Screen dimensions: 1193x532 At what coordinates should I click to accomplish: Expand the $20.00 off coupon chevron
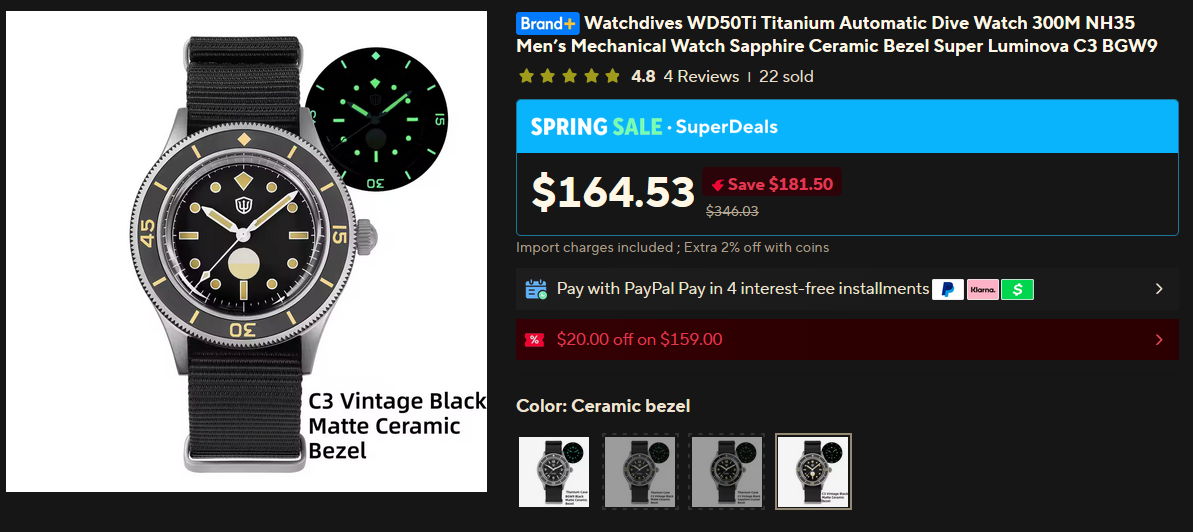(x=1159, y=339)
